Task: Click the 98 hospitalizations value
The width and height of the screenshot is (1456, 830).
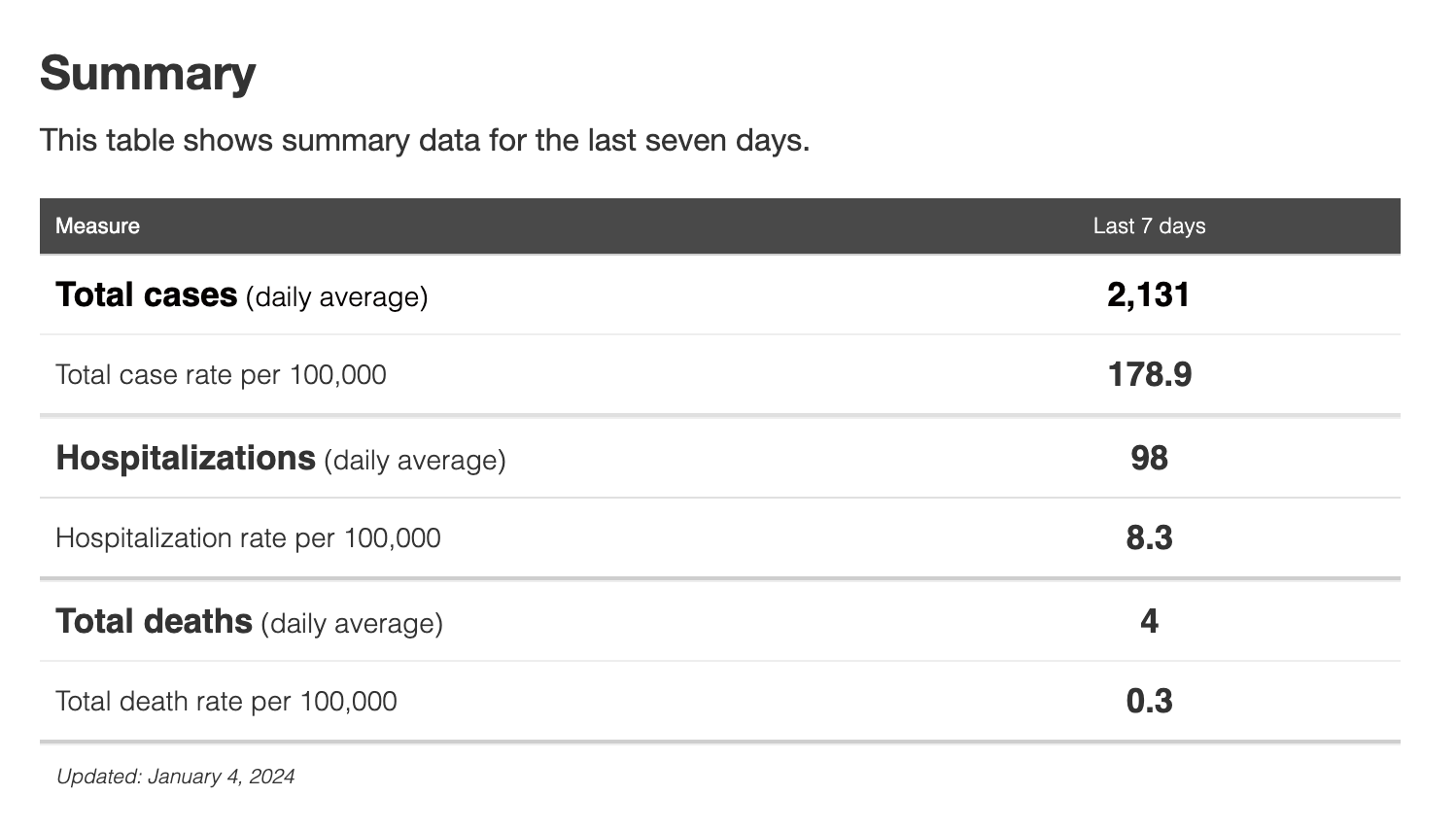Action: pyautogui.click(x=1149, y=459)
